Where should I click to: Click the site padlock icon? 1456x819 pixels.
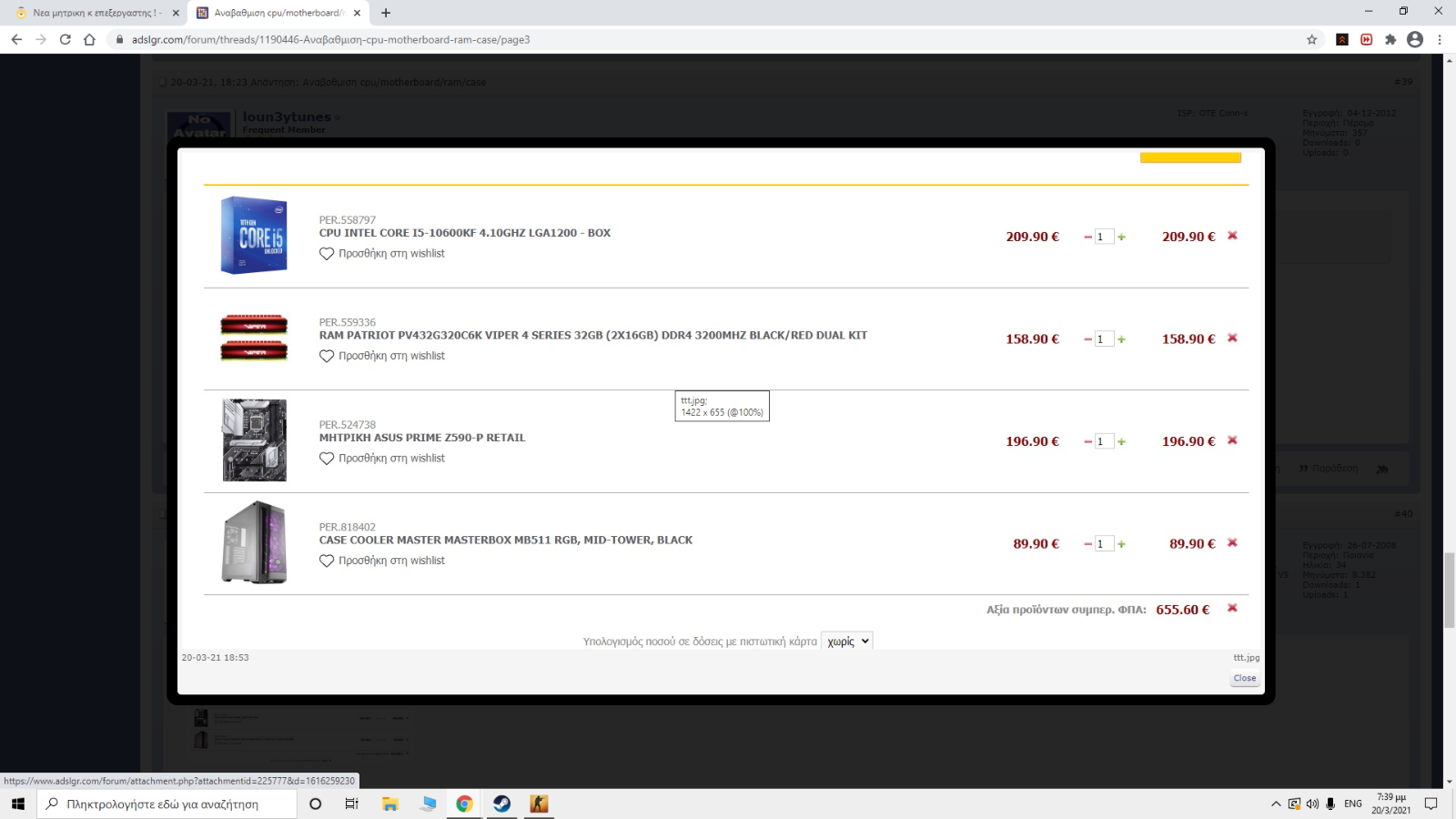pyautogui.click(x=119, y=39)
